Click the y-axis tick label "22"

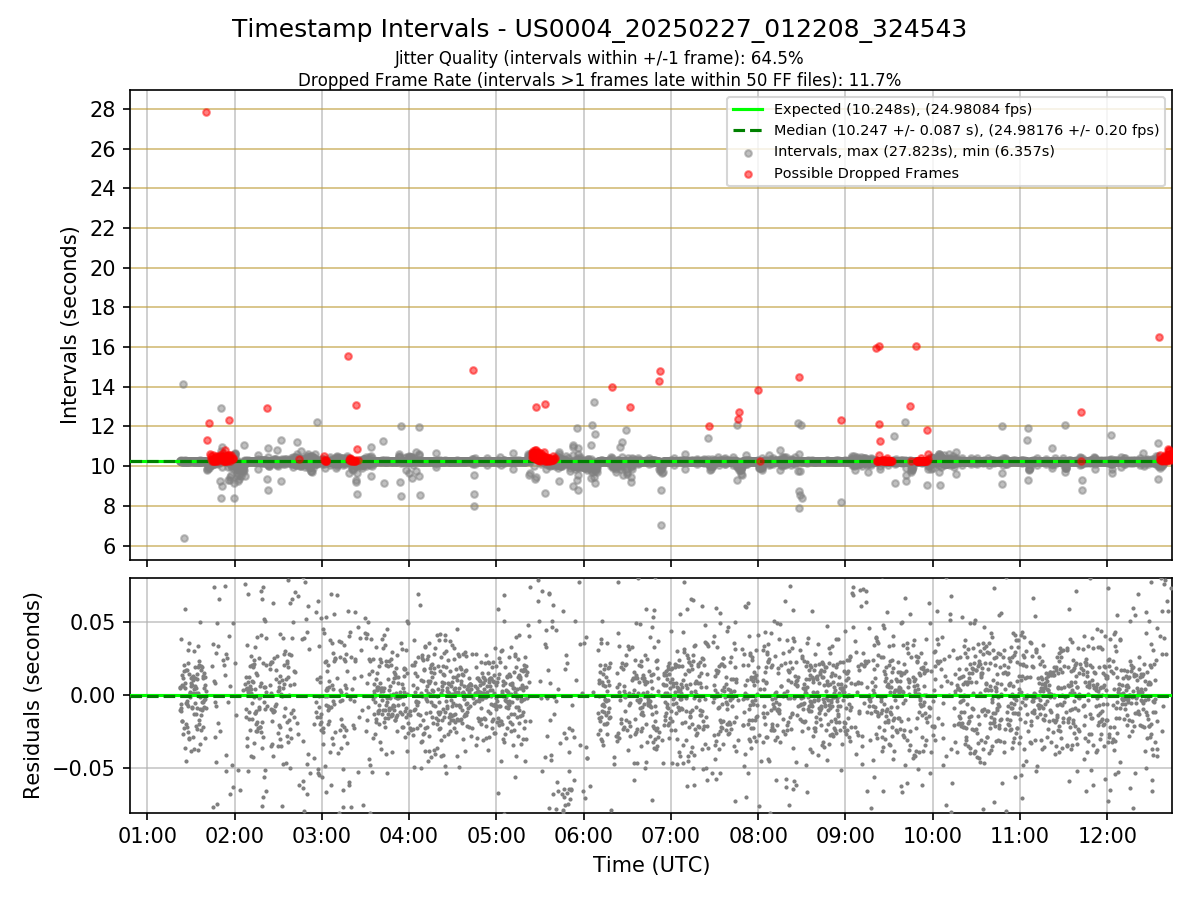click(105, 228)
